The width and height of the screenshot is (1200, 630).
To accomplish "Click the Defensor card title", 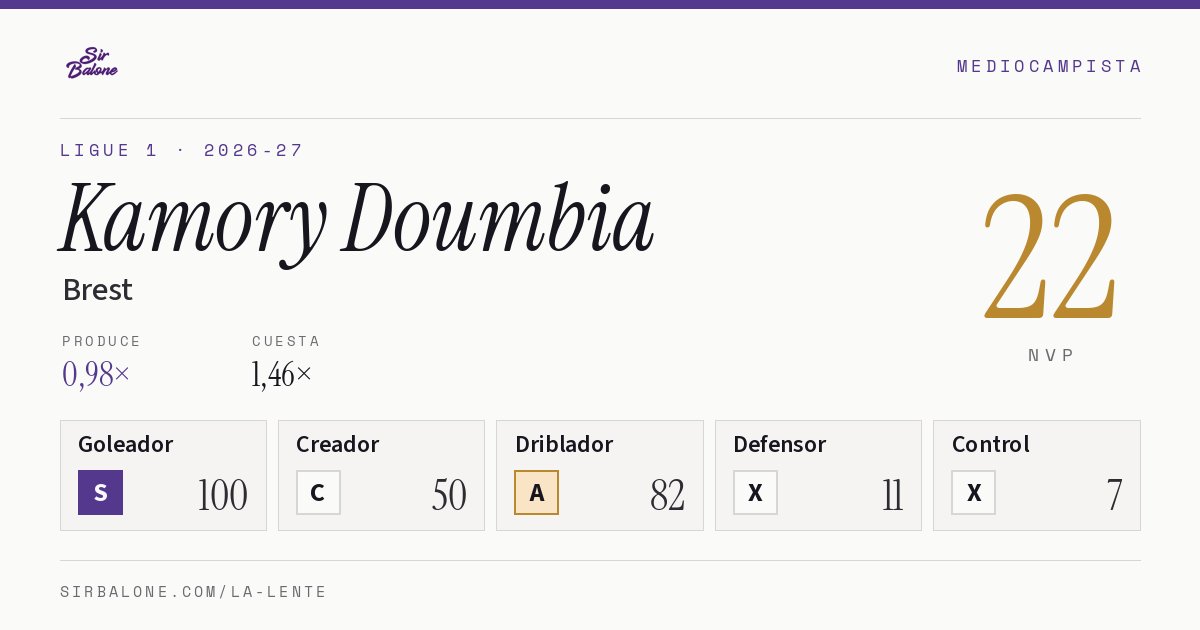I will click(x=780, y=444).
